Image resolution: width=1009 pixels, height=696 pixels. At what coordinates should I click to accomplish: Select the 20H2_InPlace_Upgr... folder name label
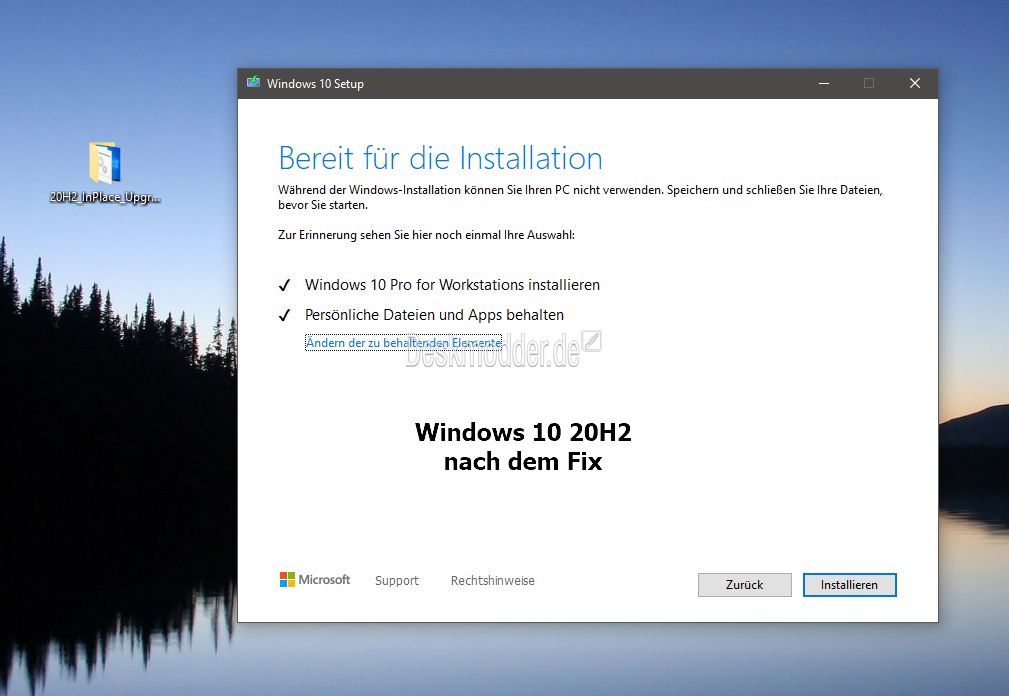click(105, 197)
